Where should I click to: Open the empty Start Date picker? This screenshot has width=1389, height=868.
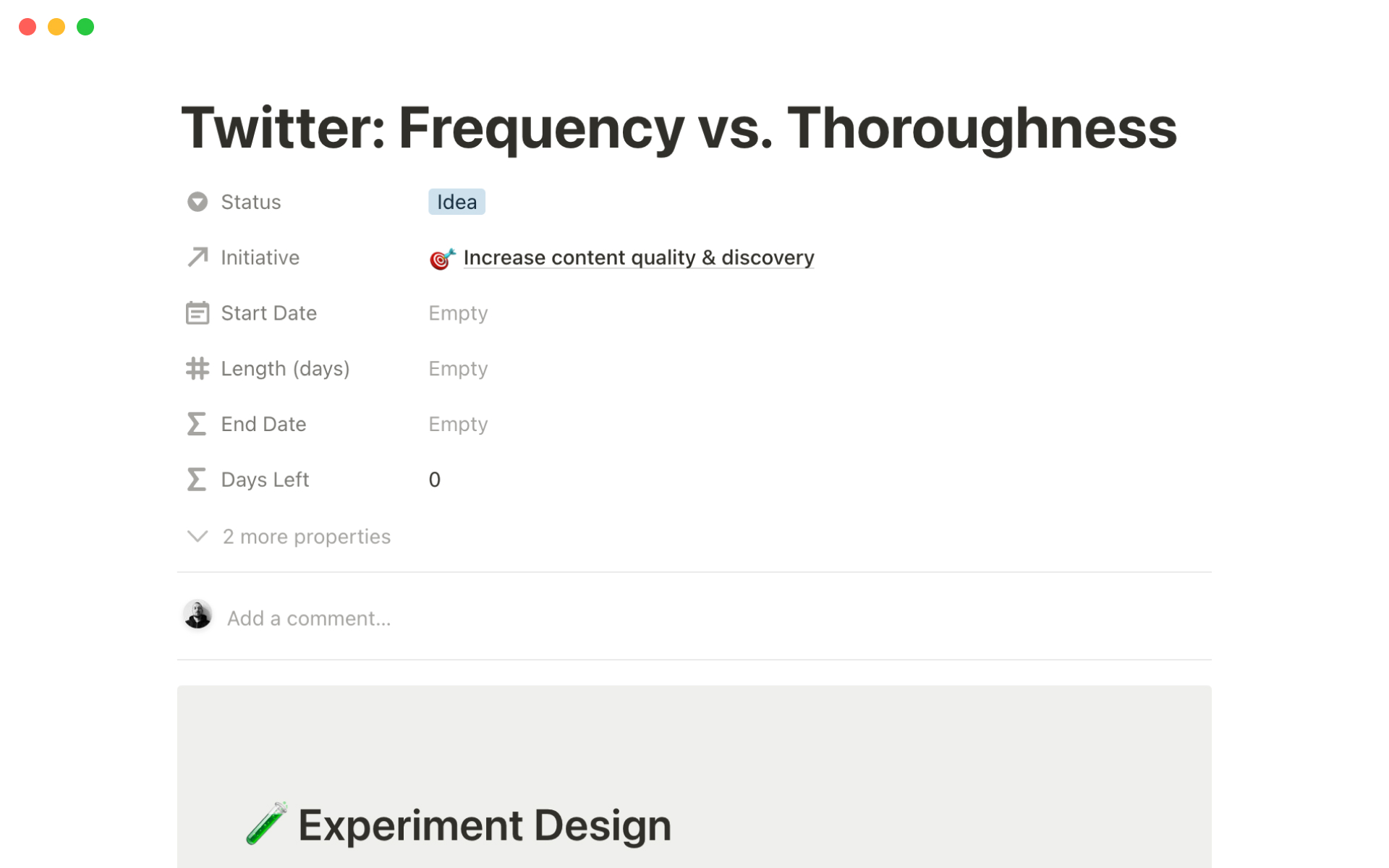click(x=458, y=313)
